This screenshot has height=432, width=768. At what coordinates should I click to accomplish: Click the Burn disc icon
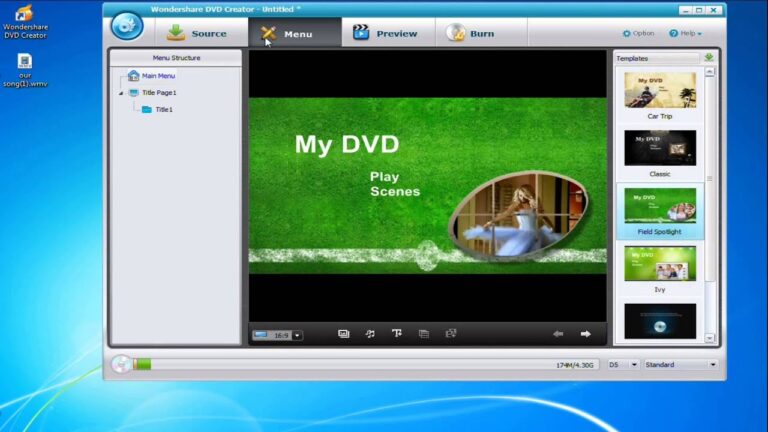455,32
